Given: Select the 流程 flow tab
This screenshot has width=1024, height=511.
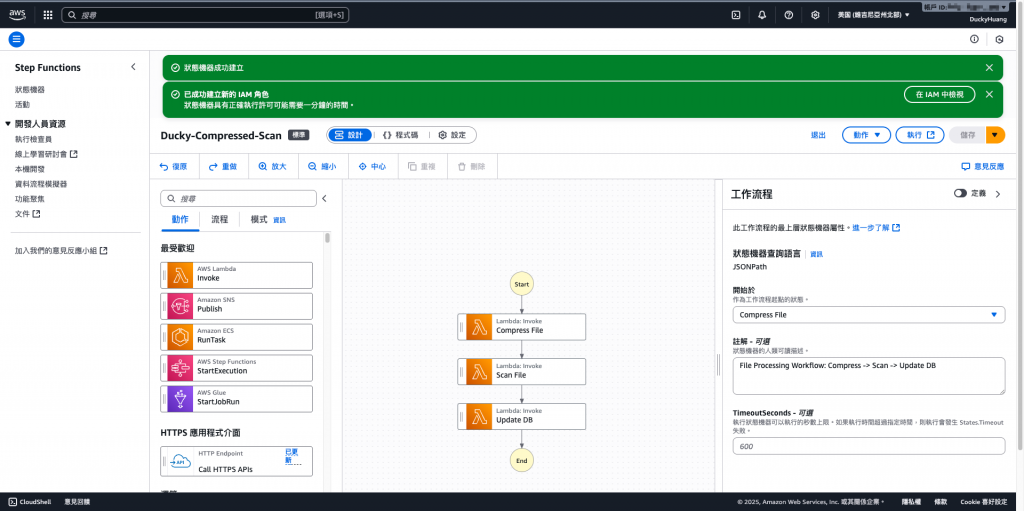Looking at the screenshot, I should [219, 220].
